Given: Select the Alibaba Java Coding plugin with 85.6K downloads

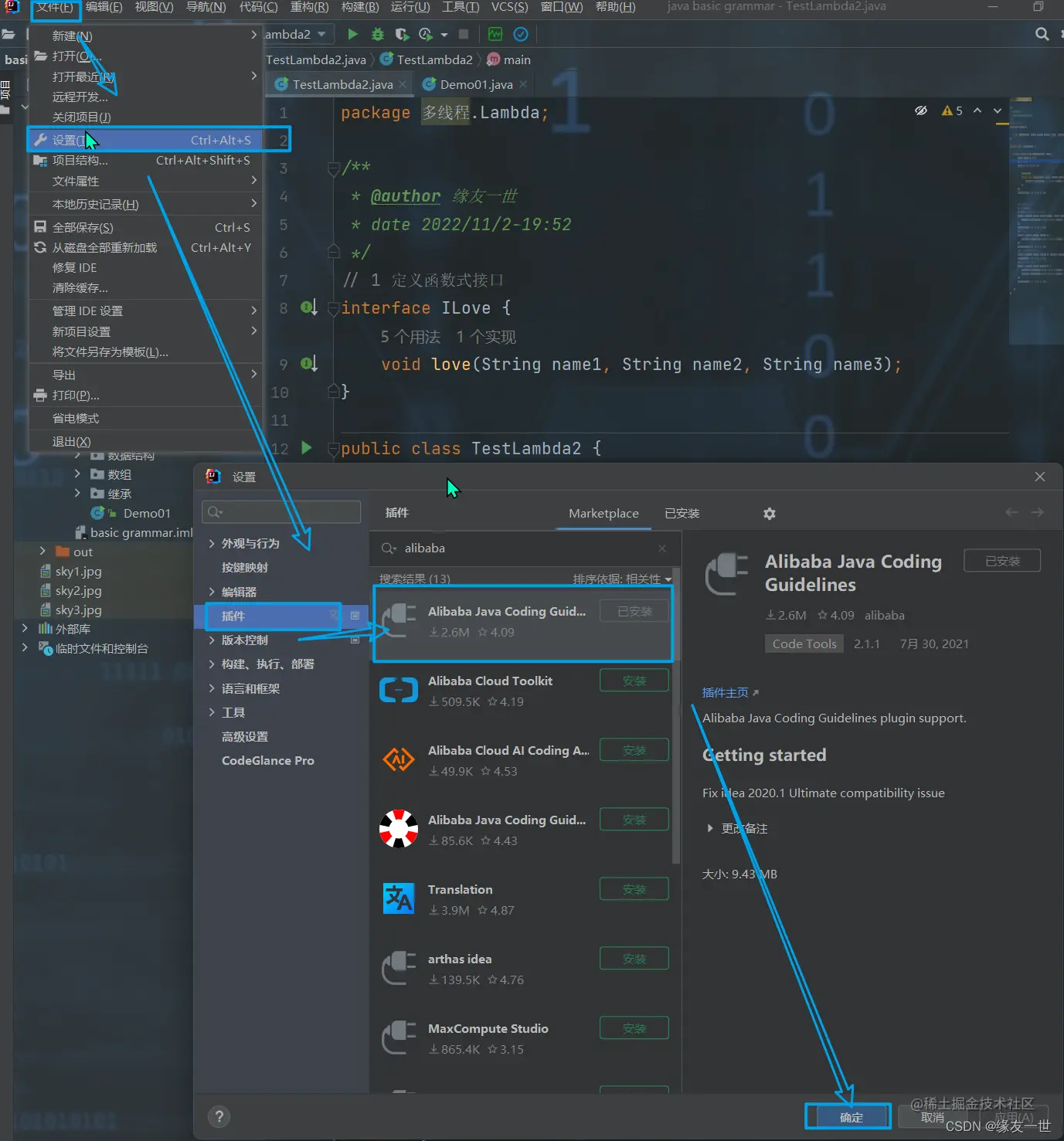Looking at the screenshot, I should [507, 820].
